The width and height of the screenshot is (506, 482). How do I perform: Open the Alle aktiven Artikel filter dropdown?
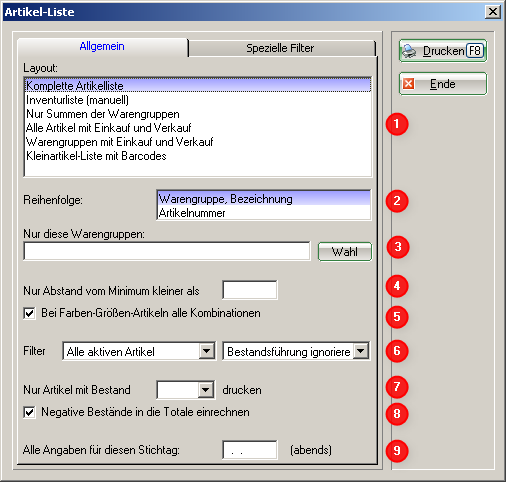click(x=206, y=351)
